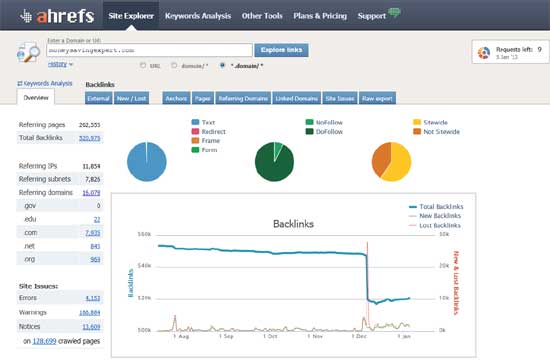The image size is (550, 361).
Task: Click the Text legend color swatch
Action: pos(195,122)
